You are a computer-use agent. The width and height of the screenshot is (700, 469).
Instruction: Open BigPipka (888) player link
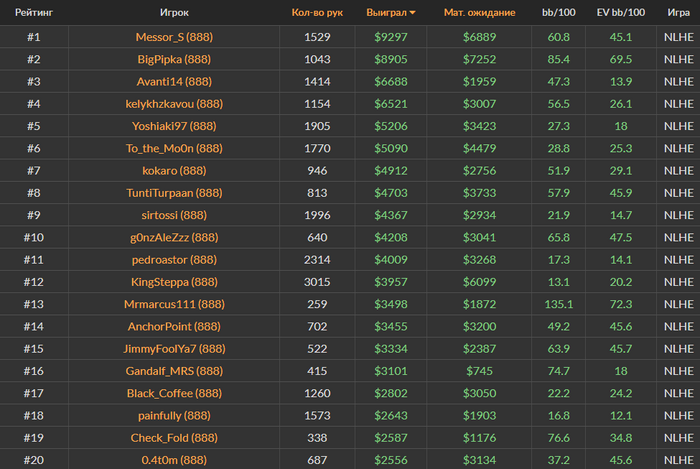click(x=174, y=59)
